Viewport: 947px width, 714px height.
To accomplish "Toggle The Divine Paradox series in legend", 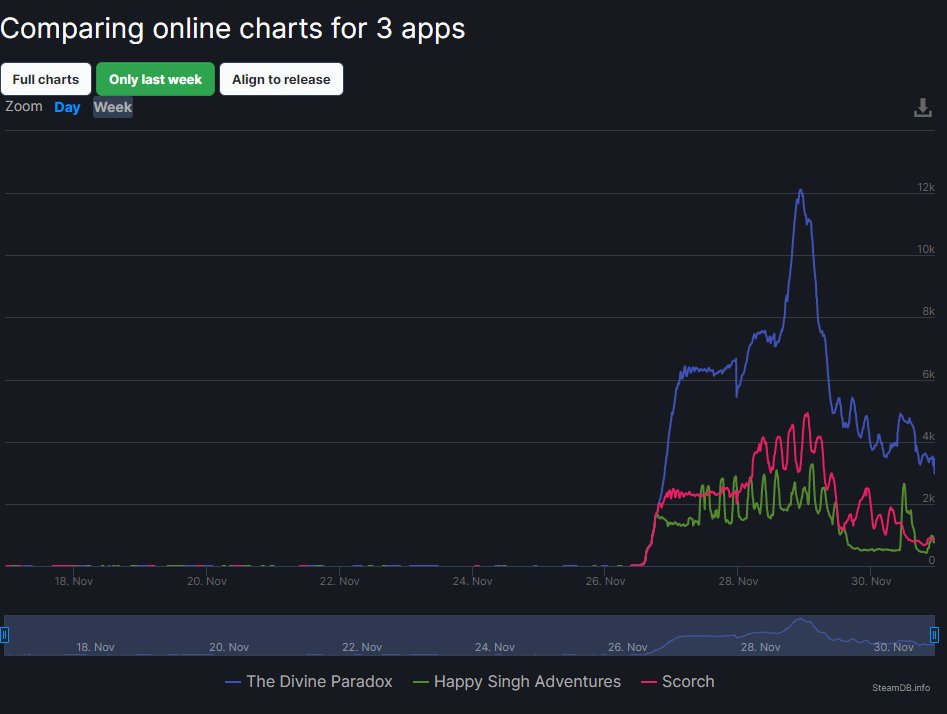I will pyautogui.click(x=309, y=681).
